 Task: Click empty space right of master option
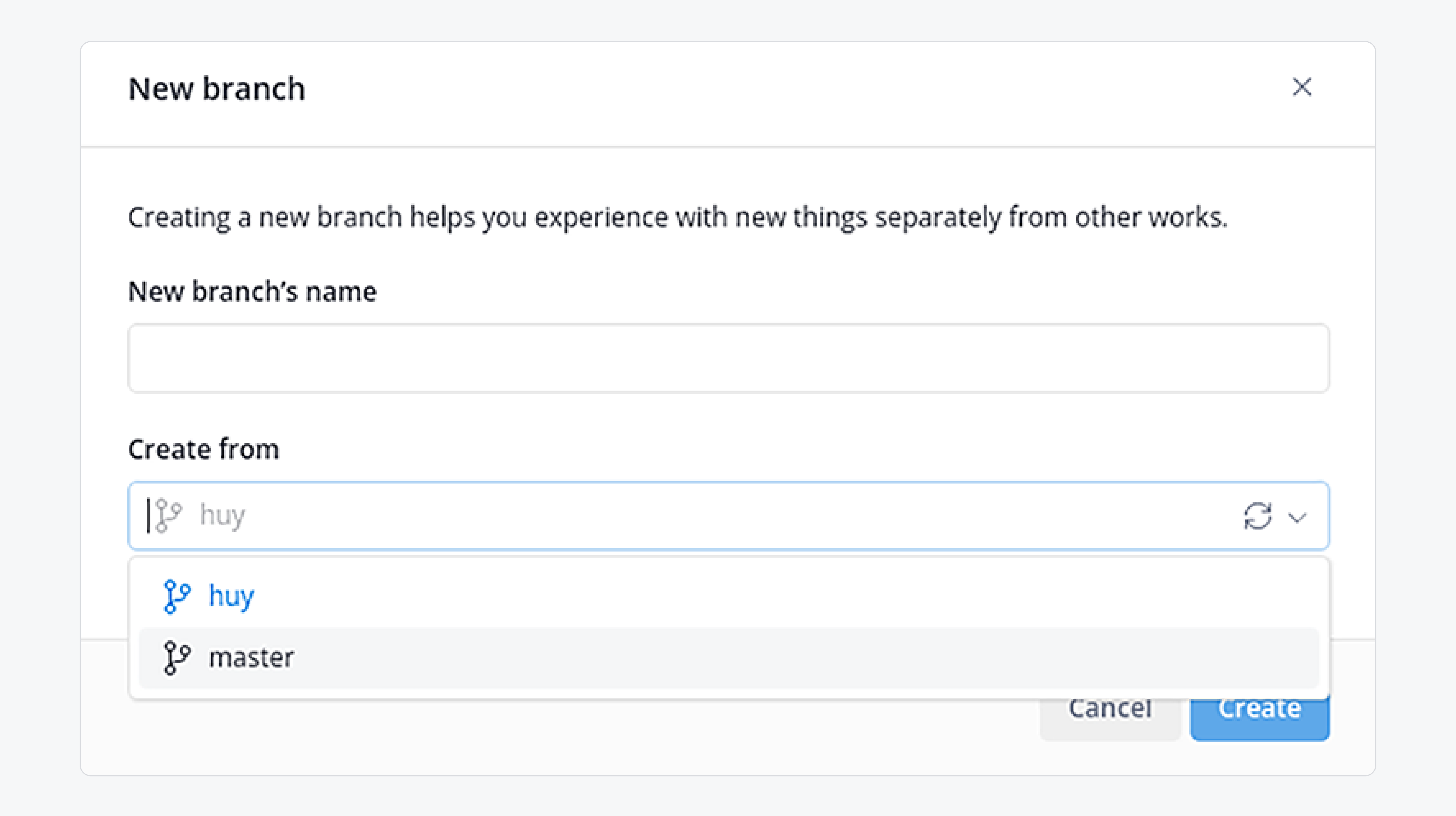coord(808,658)
